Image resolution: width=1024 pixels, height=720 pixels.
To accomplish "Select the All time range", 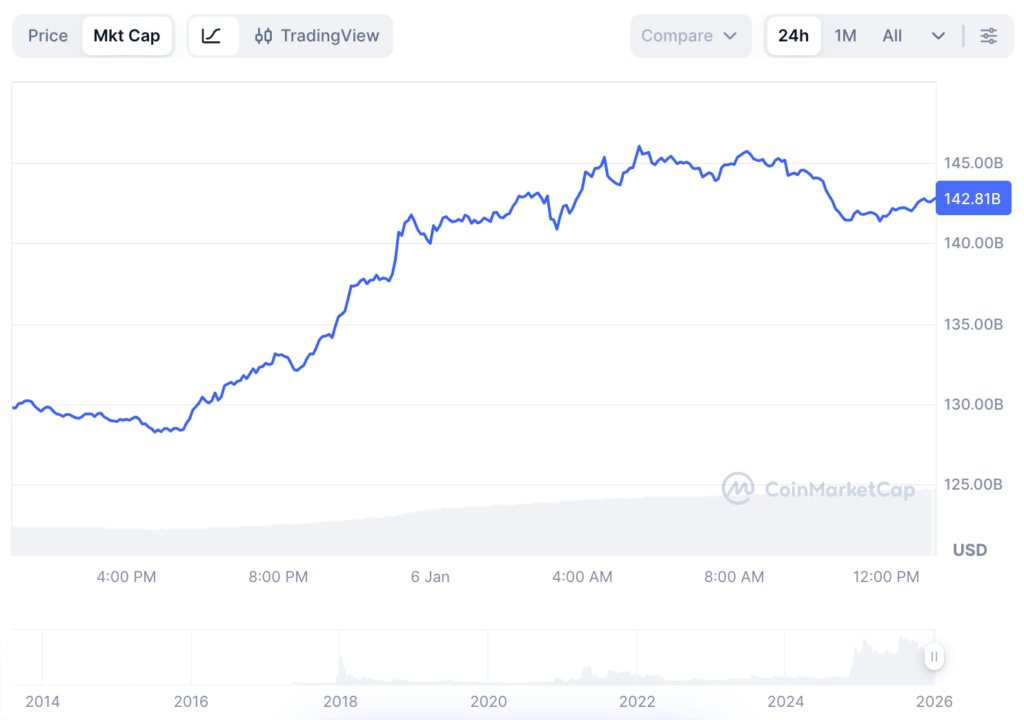I will point(892,36).
